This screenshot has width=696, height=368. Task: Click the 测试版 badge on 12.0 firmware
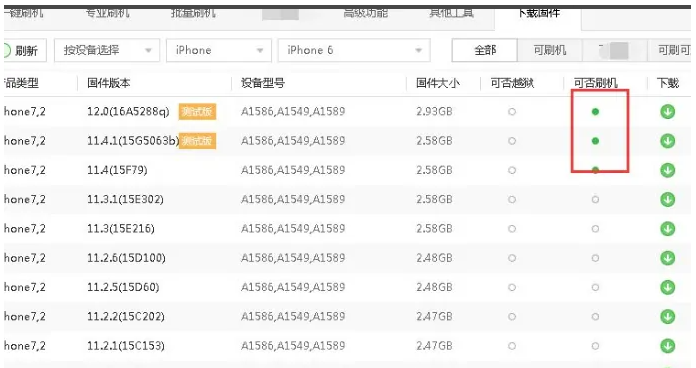pyautogui.click(x=197, y=111)
